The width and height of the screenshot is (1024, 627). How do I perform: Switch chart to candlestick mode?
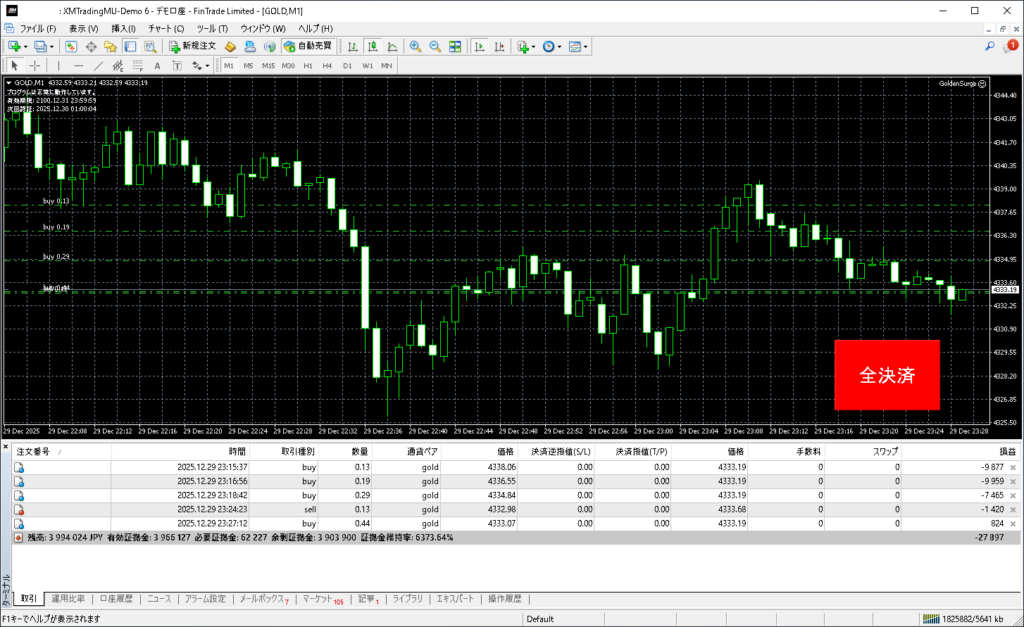tap(372, 46)
